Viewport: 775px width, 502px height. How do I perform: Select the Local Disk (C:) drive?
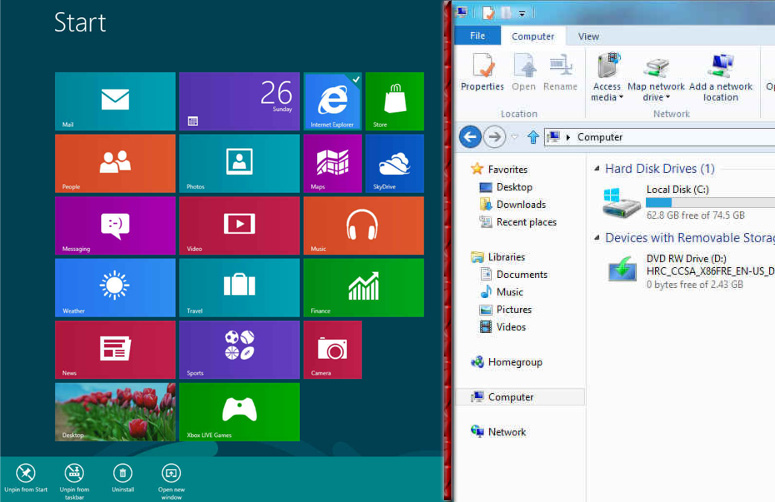click(688, 202)
